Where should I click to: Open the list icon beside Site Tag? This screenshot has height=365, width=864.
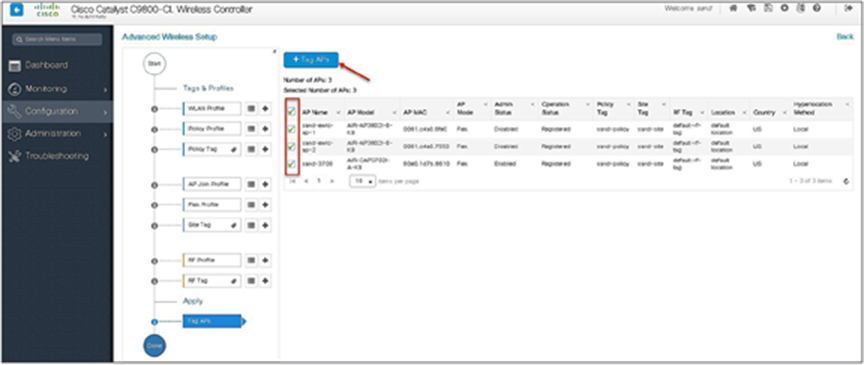pyautogui.click(x=251, y=225)
